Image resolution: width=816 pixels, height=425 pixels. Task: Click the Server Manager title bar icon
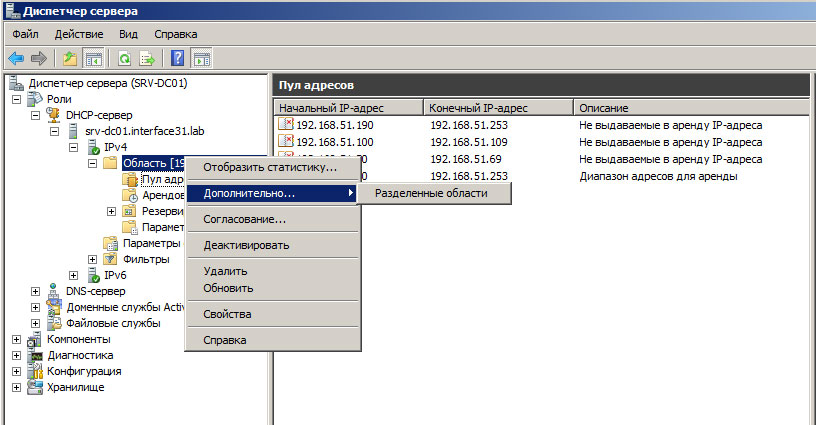[11, 10]
